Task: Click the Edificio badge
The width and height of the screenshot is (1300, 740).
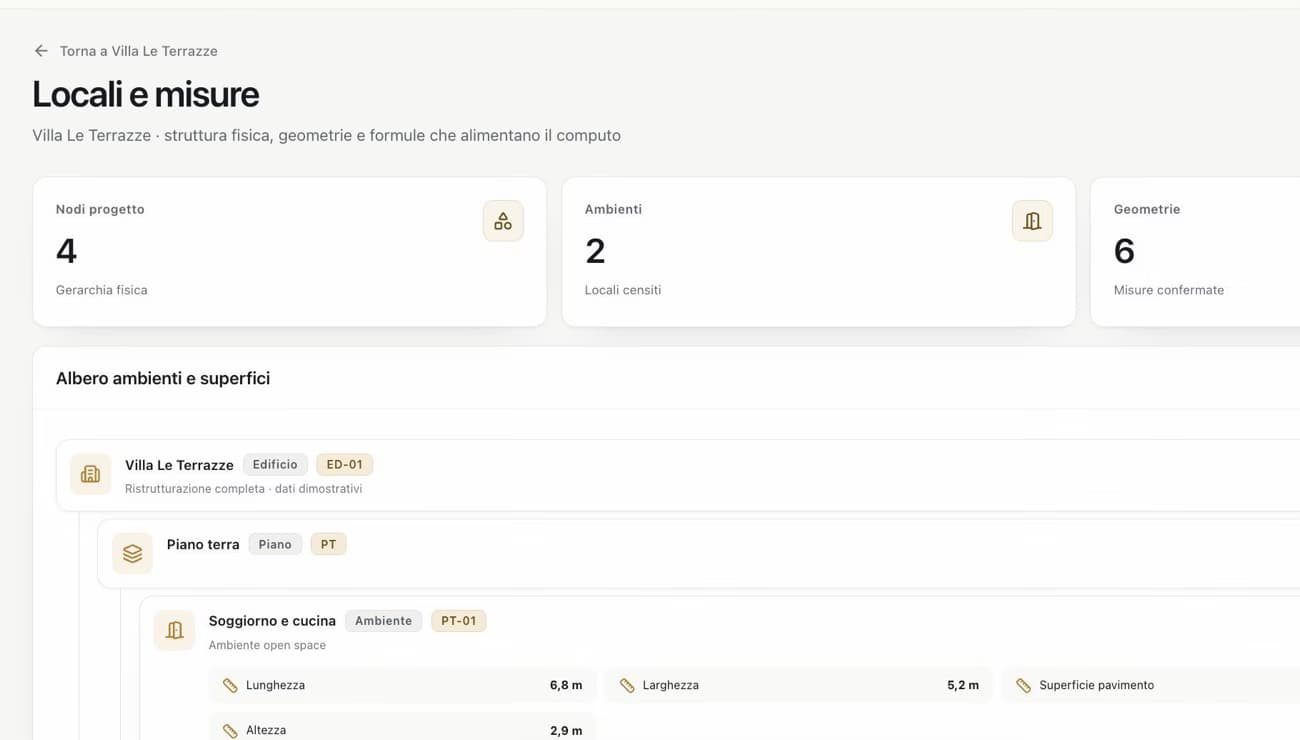Action: tap(275, 465)
